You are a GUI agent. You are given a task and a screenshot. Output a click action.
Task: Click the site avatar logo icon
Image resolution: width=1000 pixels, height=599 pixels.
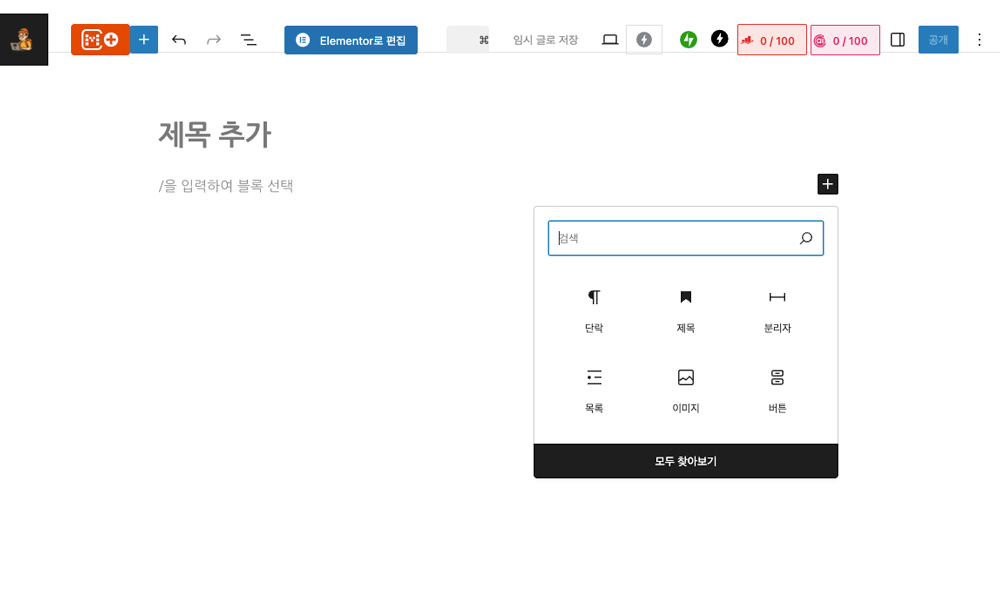(x=23, y=40)
